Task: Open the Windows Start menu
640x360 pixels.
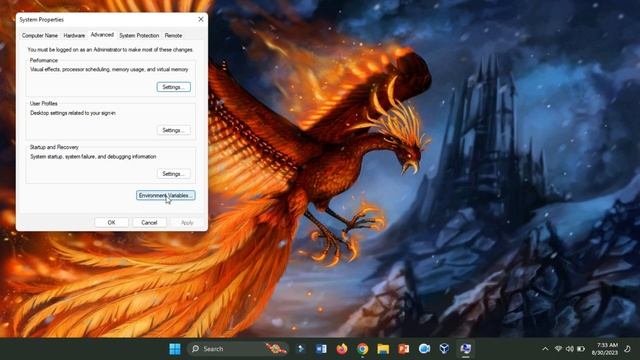Action: (x=175, y=349)
